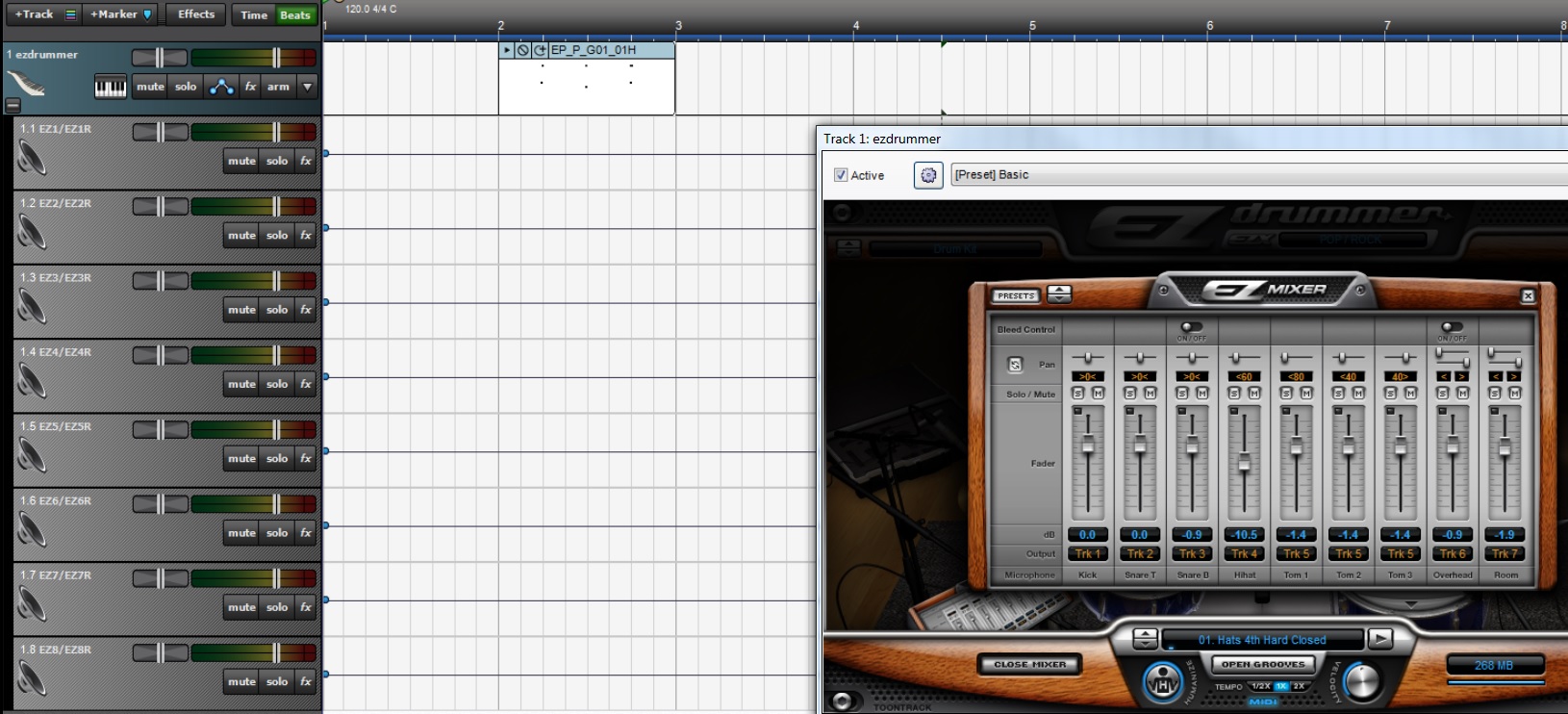This screenshot has height=714, width=1568.
Task: Mute the Room channel in EZ Mixer
Action: pyautogui.click(x=1514, y=394)
